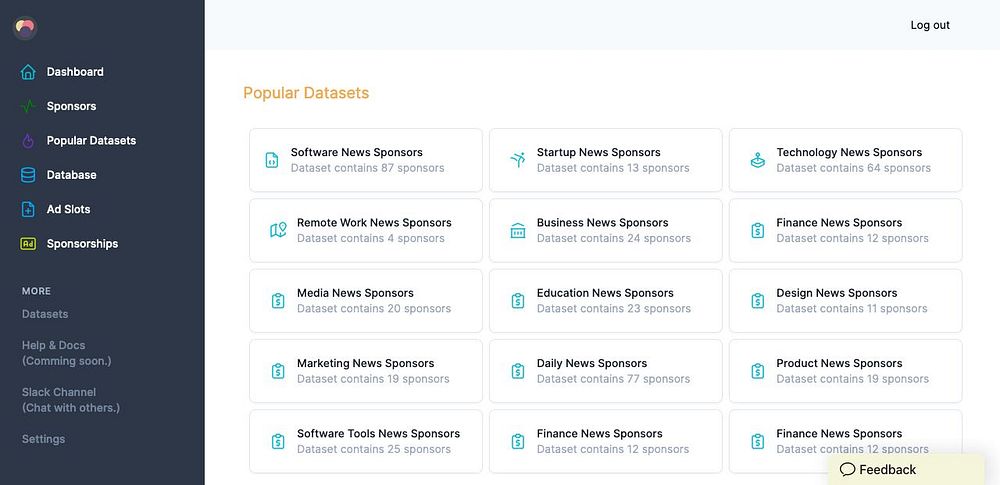Open the Slack Channel link
Image resolution: width=1000 pixels, height=485 pixels.
click(x=59, y=392)
